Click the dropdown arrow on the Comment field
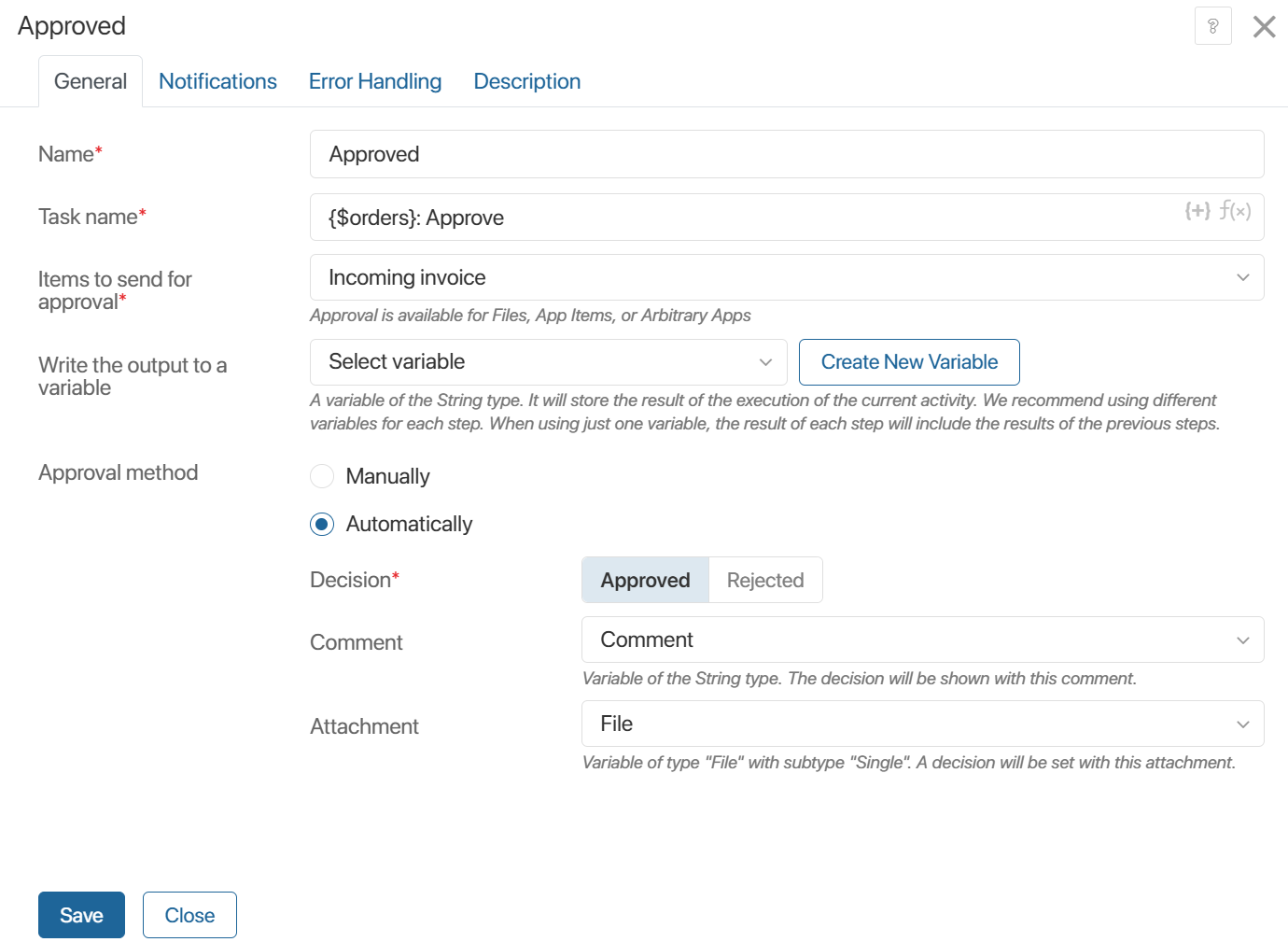The image size is (1288, 942). 1242,640
